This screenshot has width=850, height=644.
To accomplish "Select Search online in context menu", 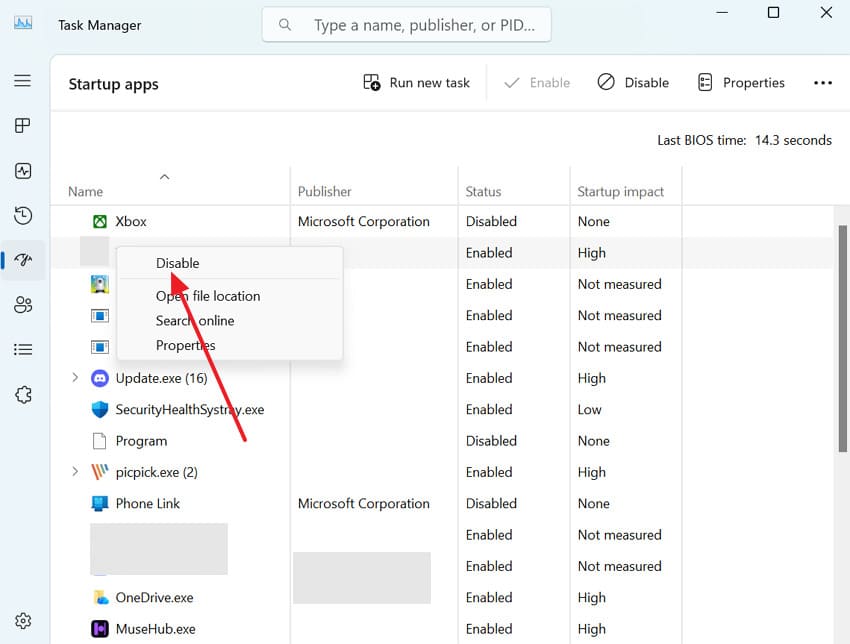I will [x=195, y=321].
